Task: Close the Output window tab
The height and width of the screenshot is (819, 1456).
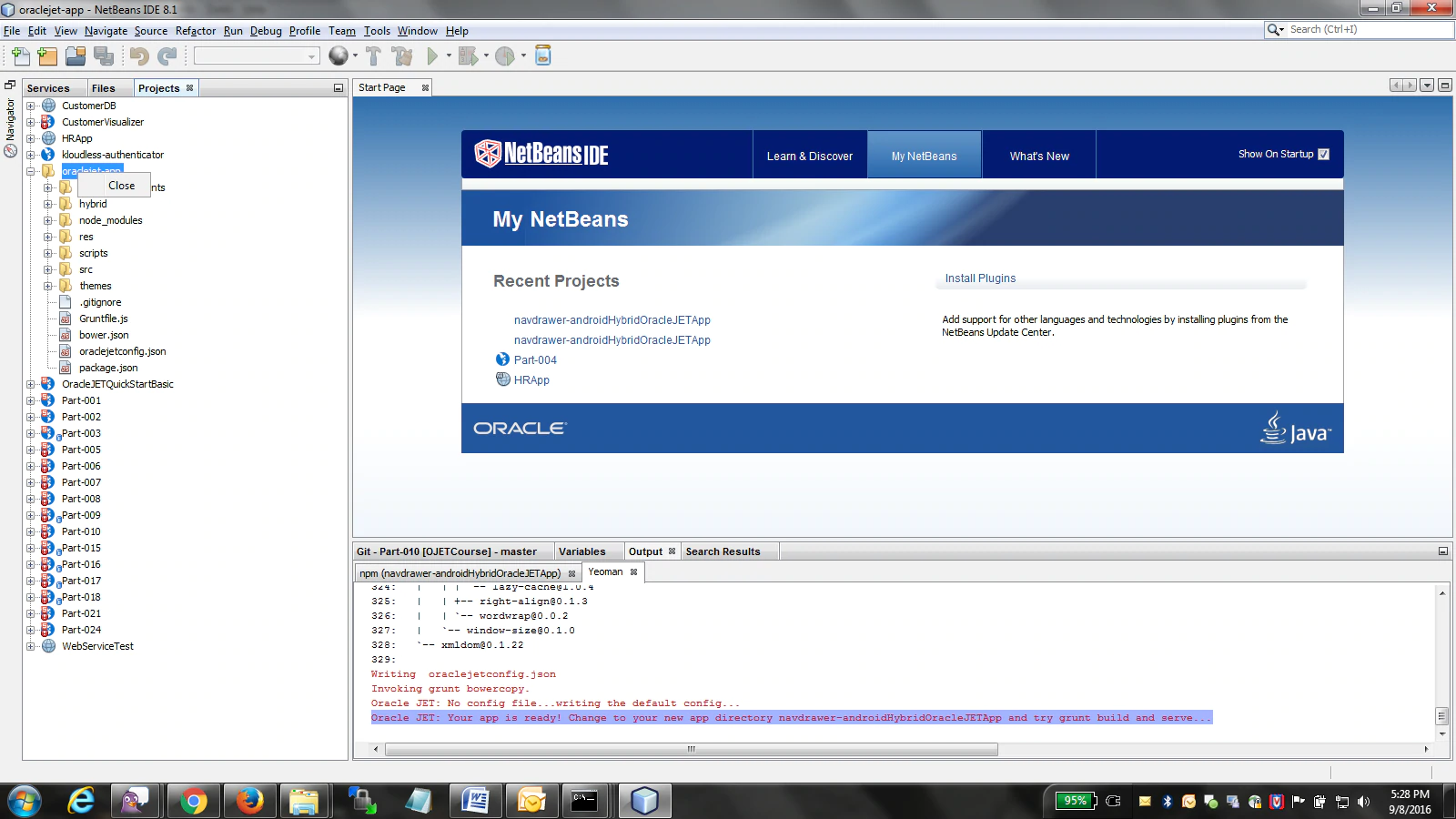Action: tap(672, 551)
